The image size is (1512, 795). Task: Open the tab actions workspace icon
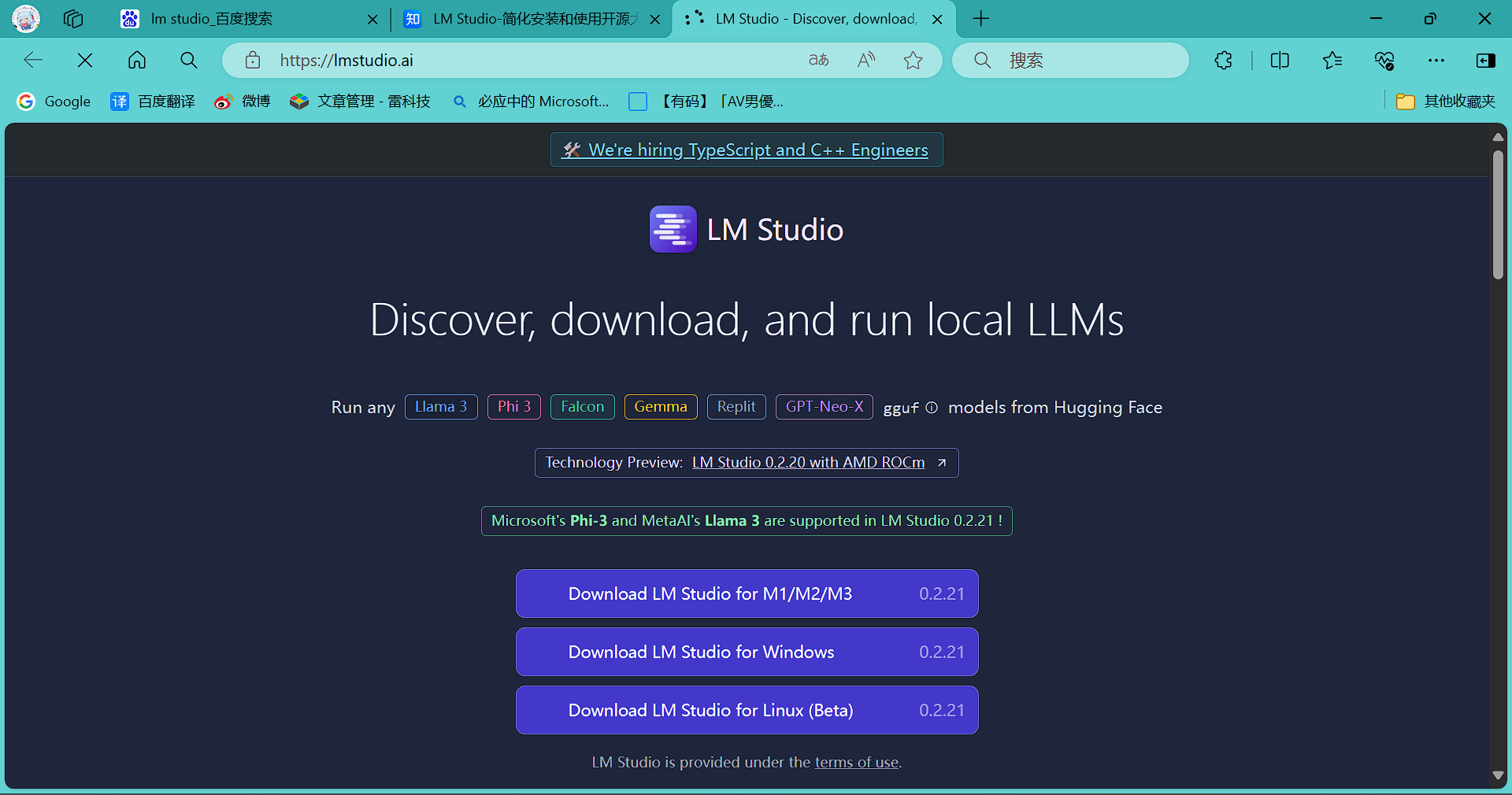click(x=73, y=19)
